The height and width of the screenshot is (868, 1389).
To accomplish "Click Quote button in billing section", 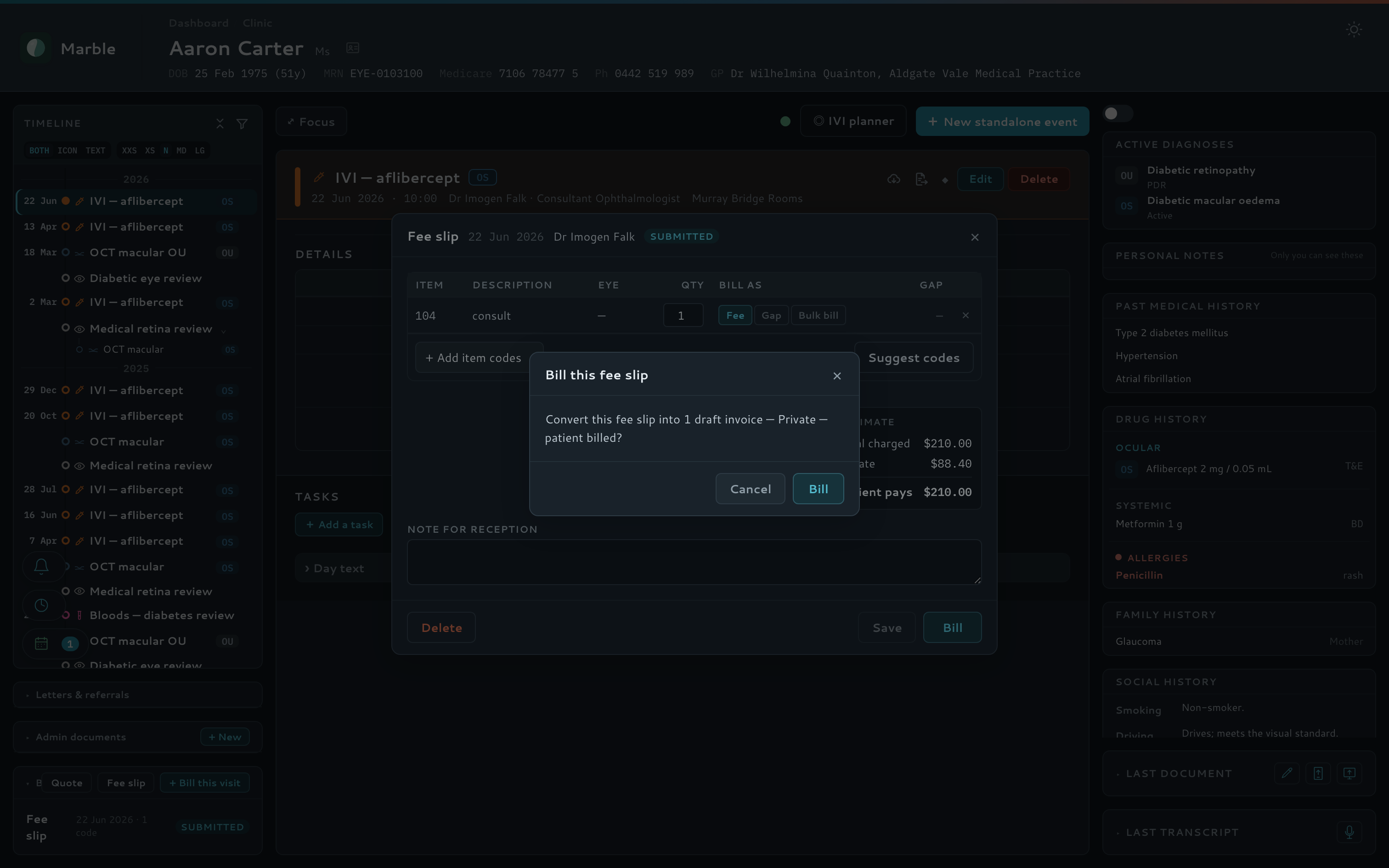I will point(67,783).
